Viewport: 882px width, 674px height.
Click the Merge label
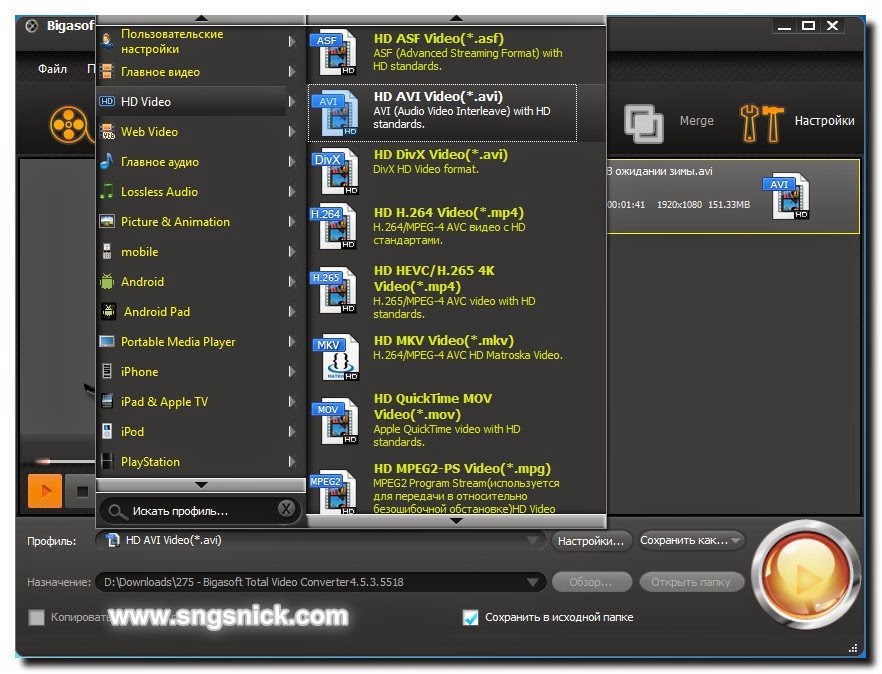coord(696,120)
